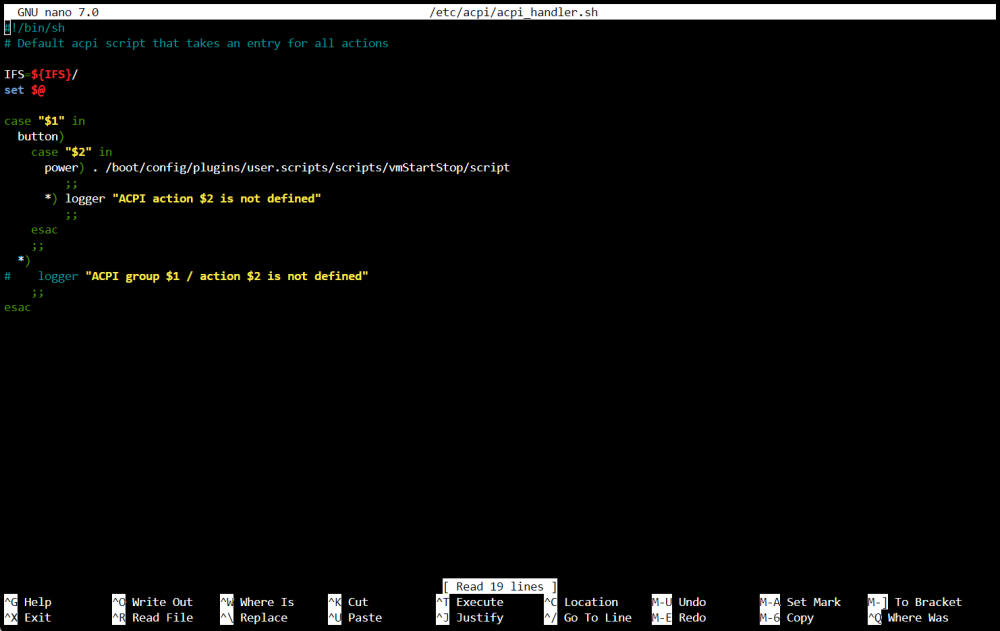Viewport: 1000px width, 631px height.
Task: Click the M-] To Bracket shortcut
Action: pyautogui.click(x=915, y=602)
